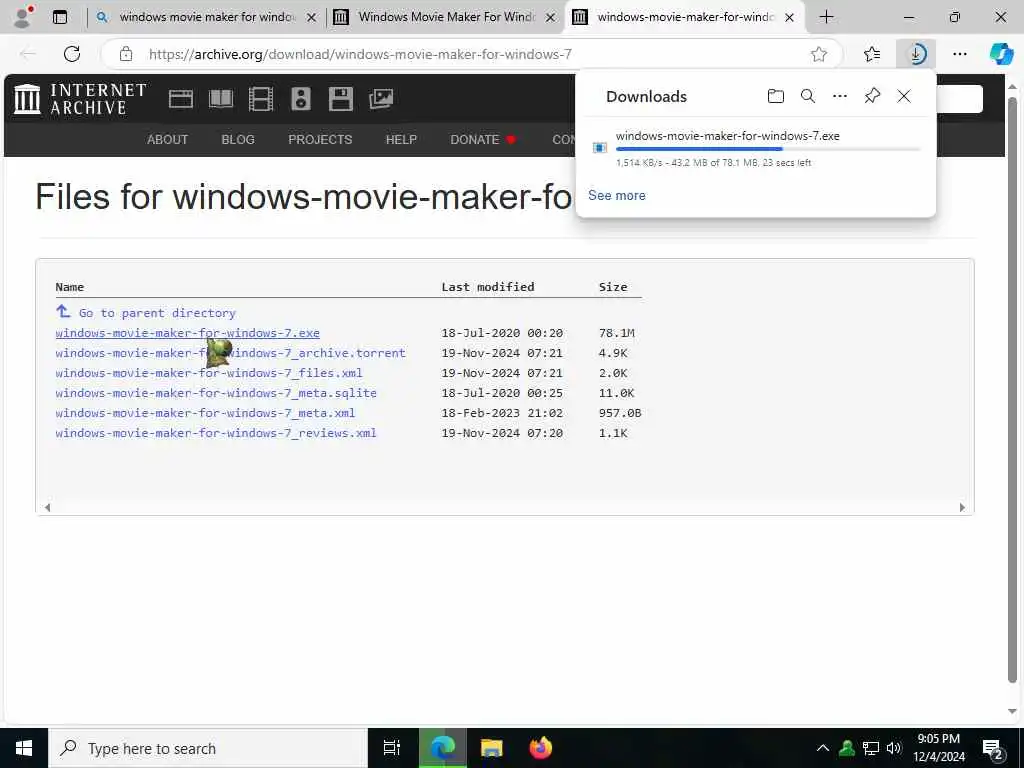1024x768 pixels.
Task: Open Edge Favorites icon
Action: [872, 54]
